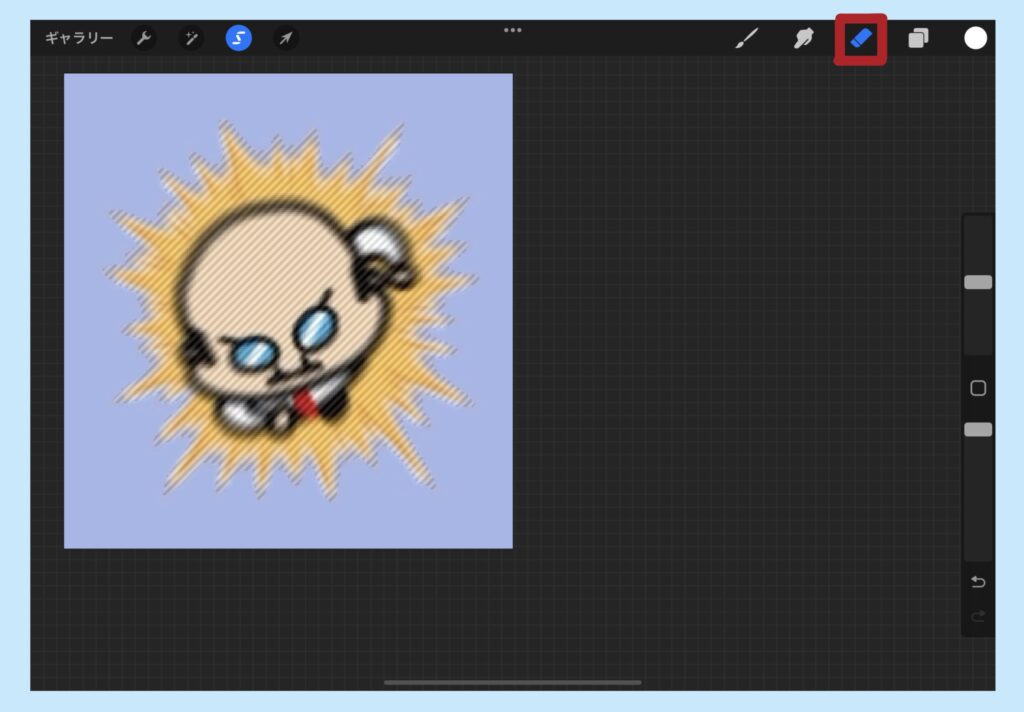Open the Layers panel

click(x=918, y=39)
